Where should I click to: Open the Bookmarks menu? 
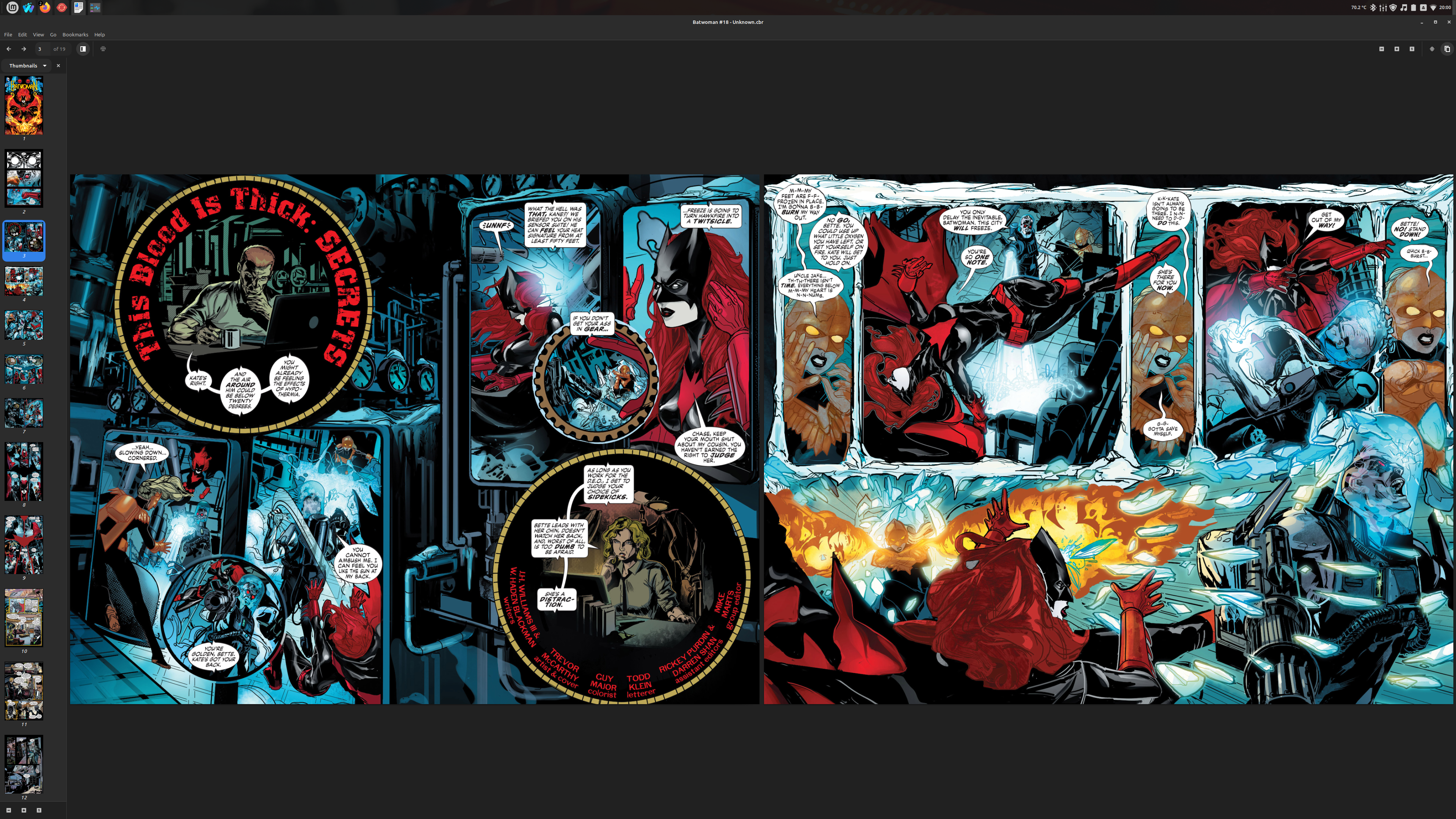click(x=75, y=35)
